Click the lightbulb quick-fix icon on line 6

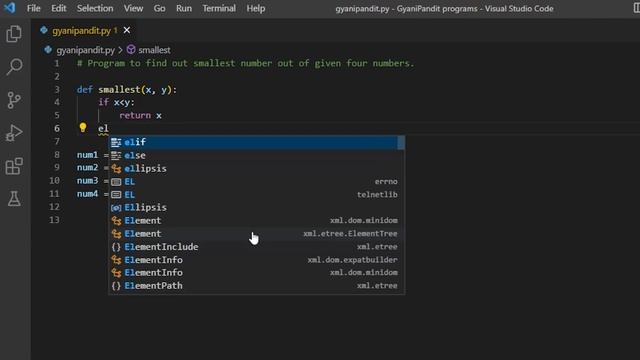[x=83, y=128]
